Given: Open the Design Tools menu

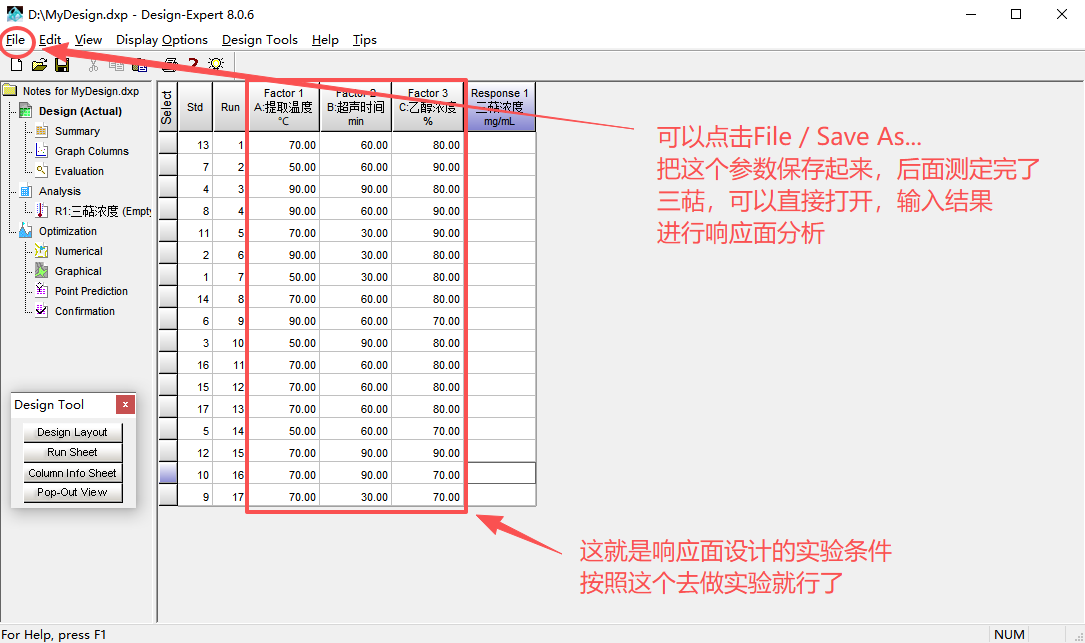Looking at the screenshot, I should pyautogui.click(x=259, y=40).
